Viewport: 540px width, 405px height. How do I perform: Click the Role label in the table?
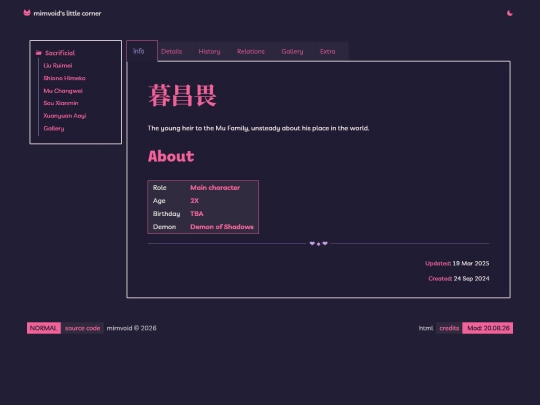160,188
